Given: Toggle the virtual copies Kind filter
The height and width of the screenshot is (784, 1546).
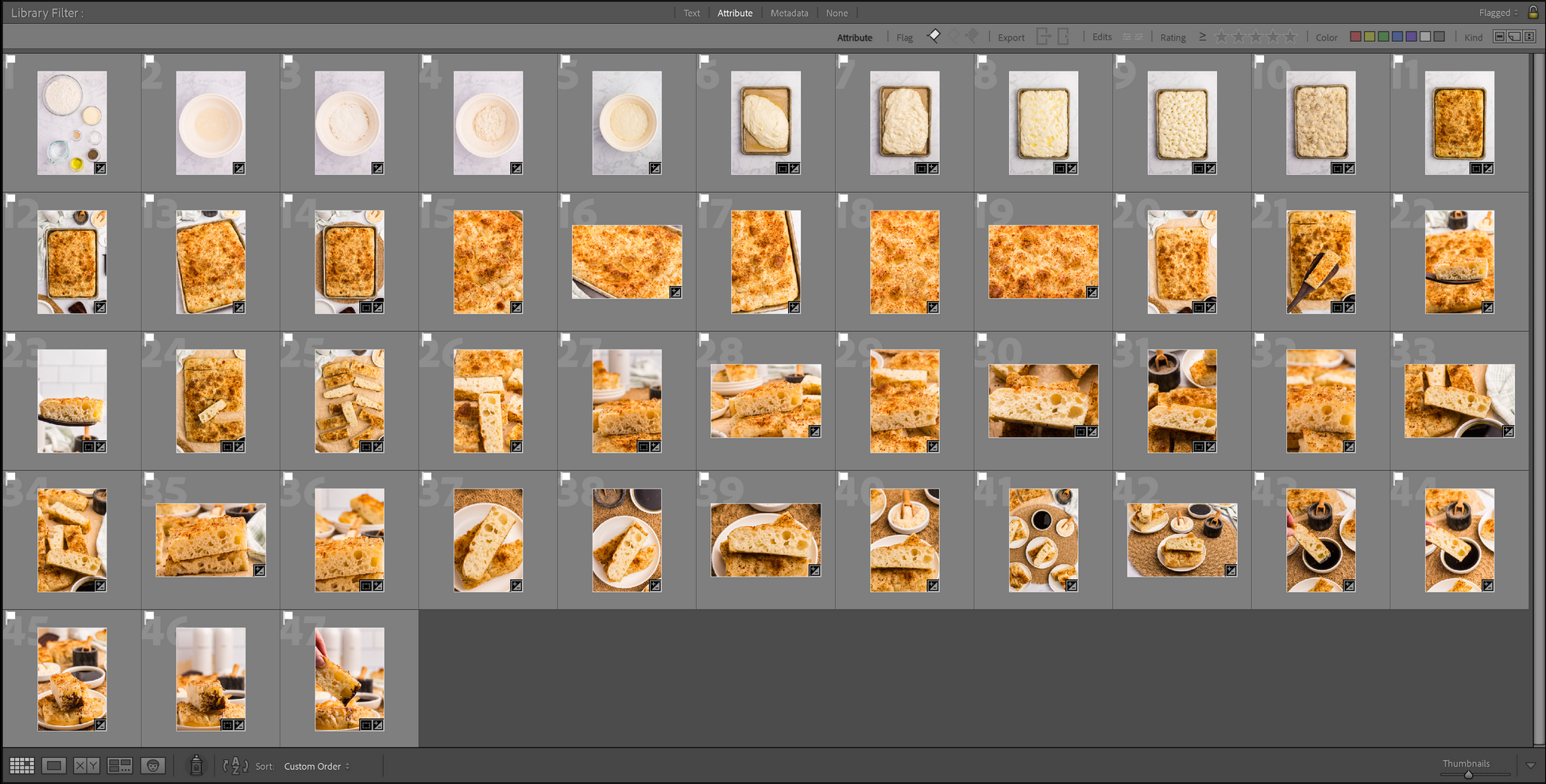Looking at the screenshot, I should tap(1515, 37).
